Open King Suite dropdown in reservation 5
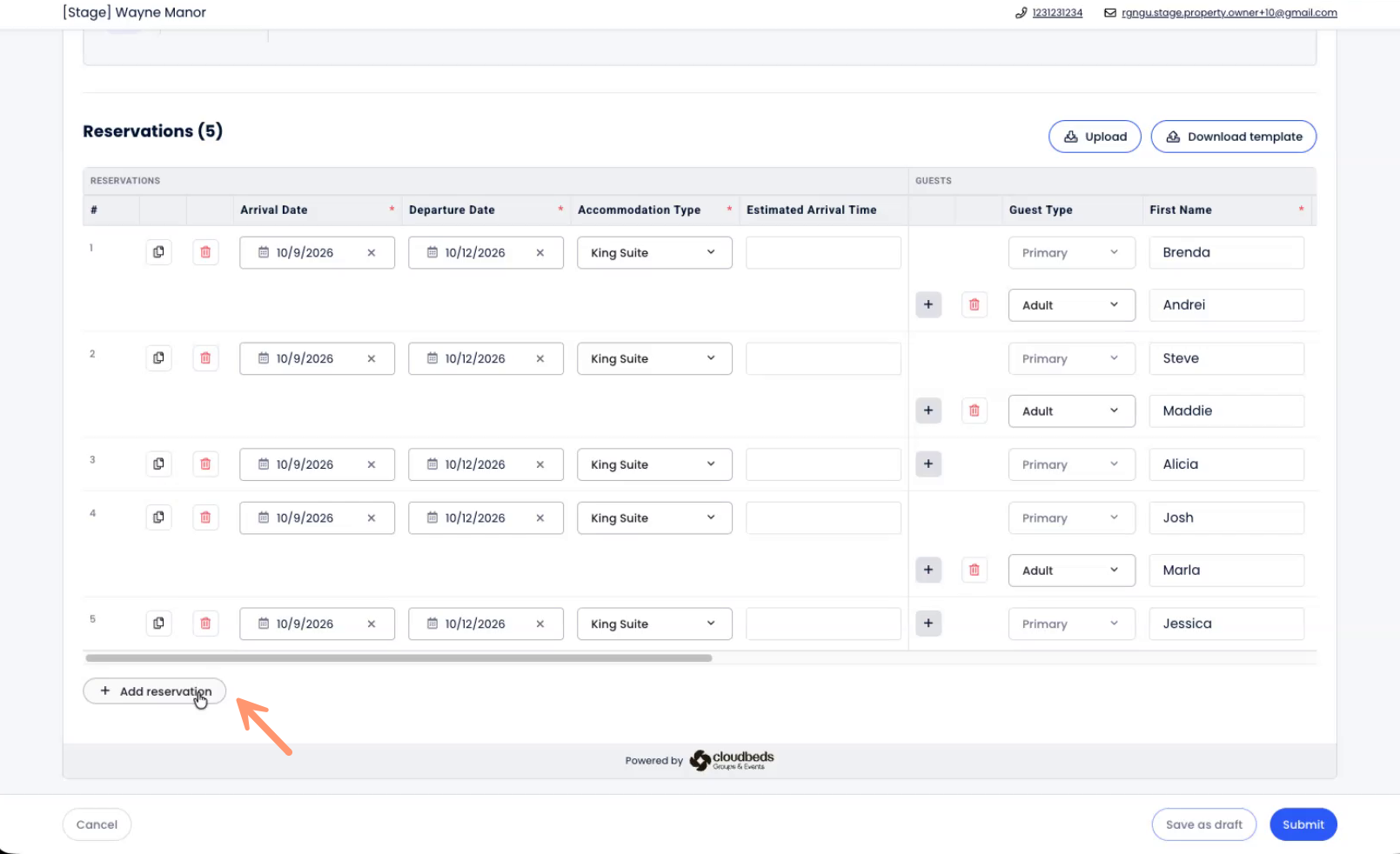Screen dimensions: 1400x854 [654, 624]
